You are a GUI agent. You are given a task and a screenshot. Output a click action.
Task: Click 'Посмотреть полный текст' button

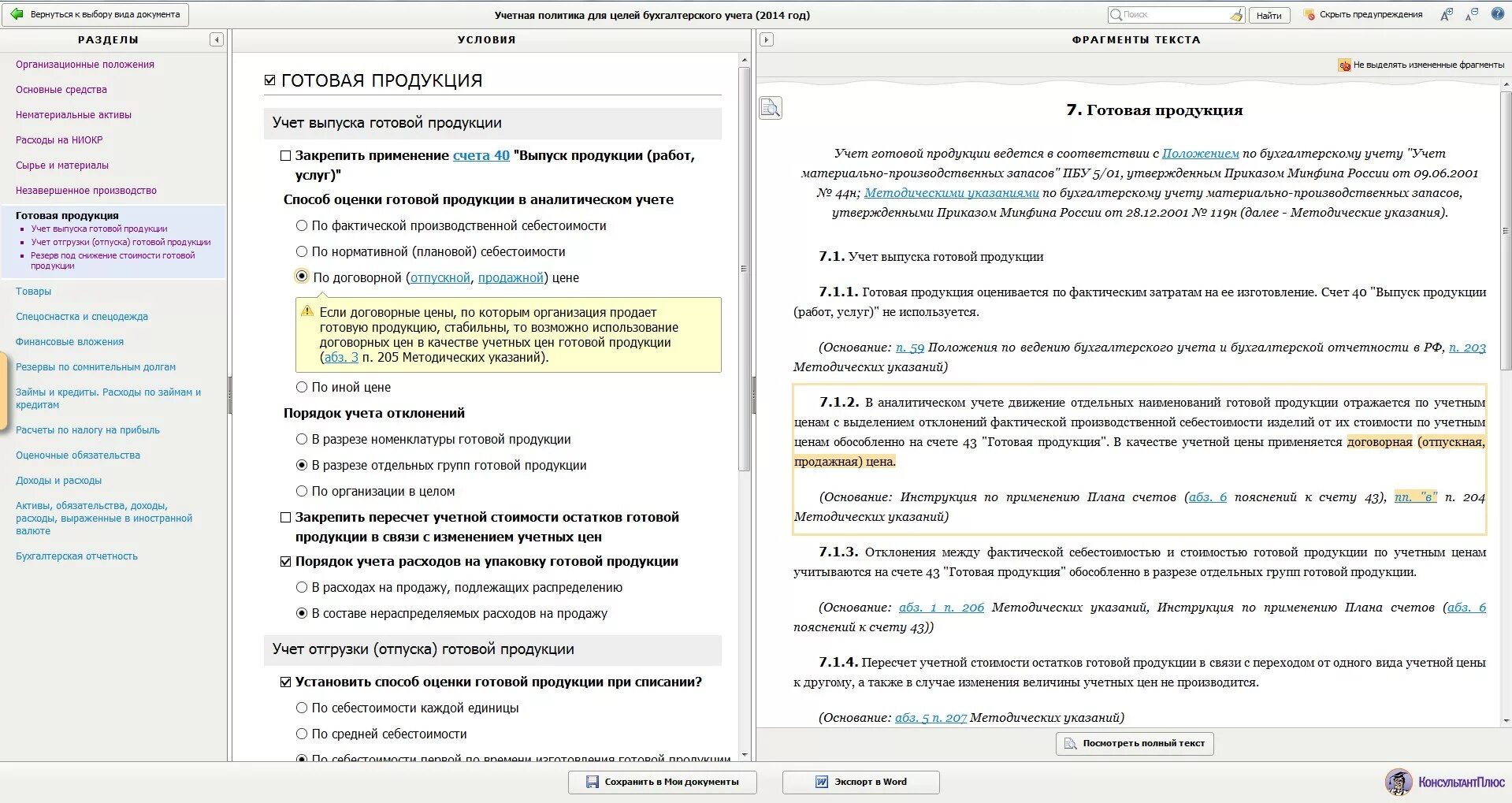(1135, 743)
